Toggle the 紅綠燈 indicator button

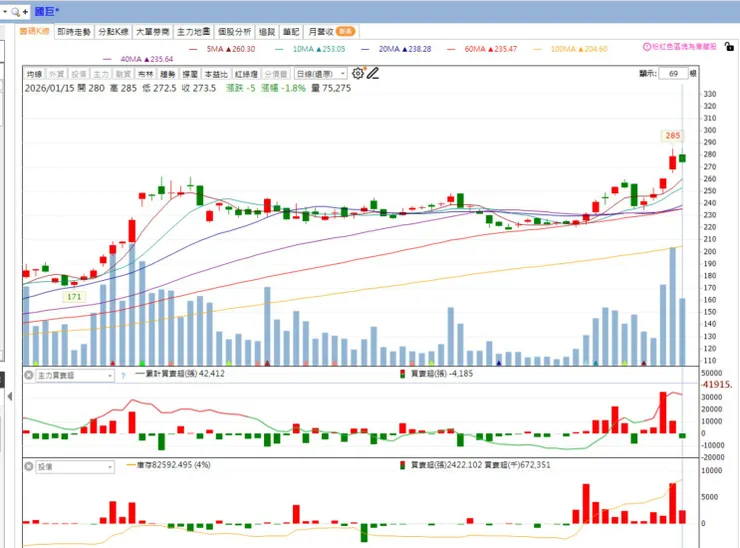(246, 74)
